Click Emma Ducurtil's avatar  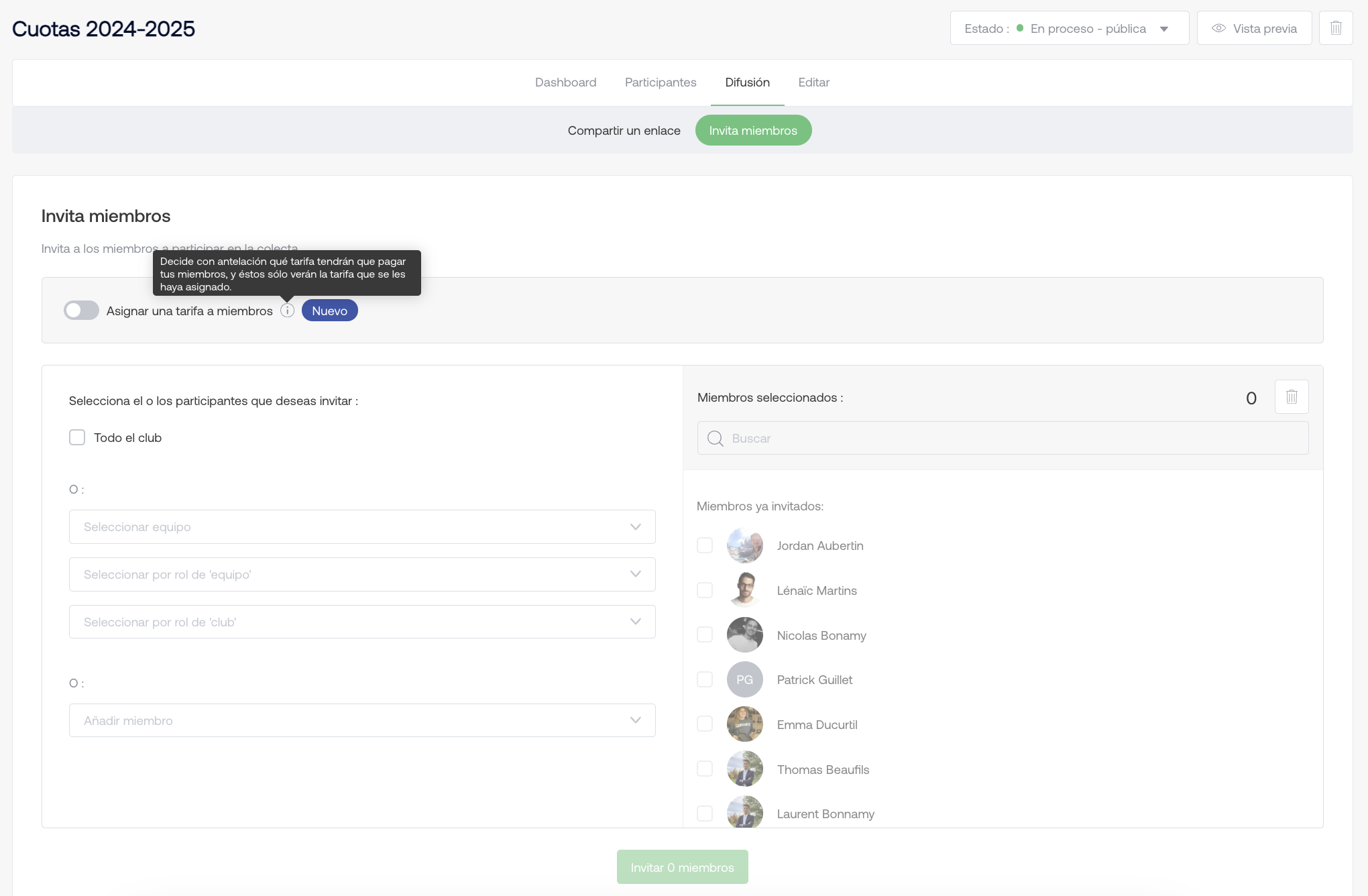pos(744,724)
